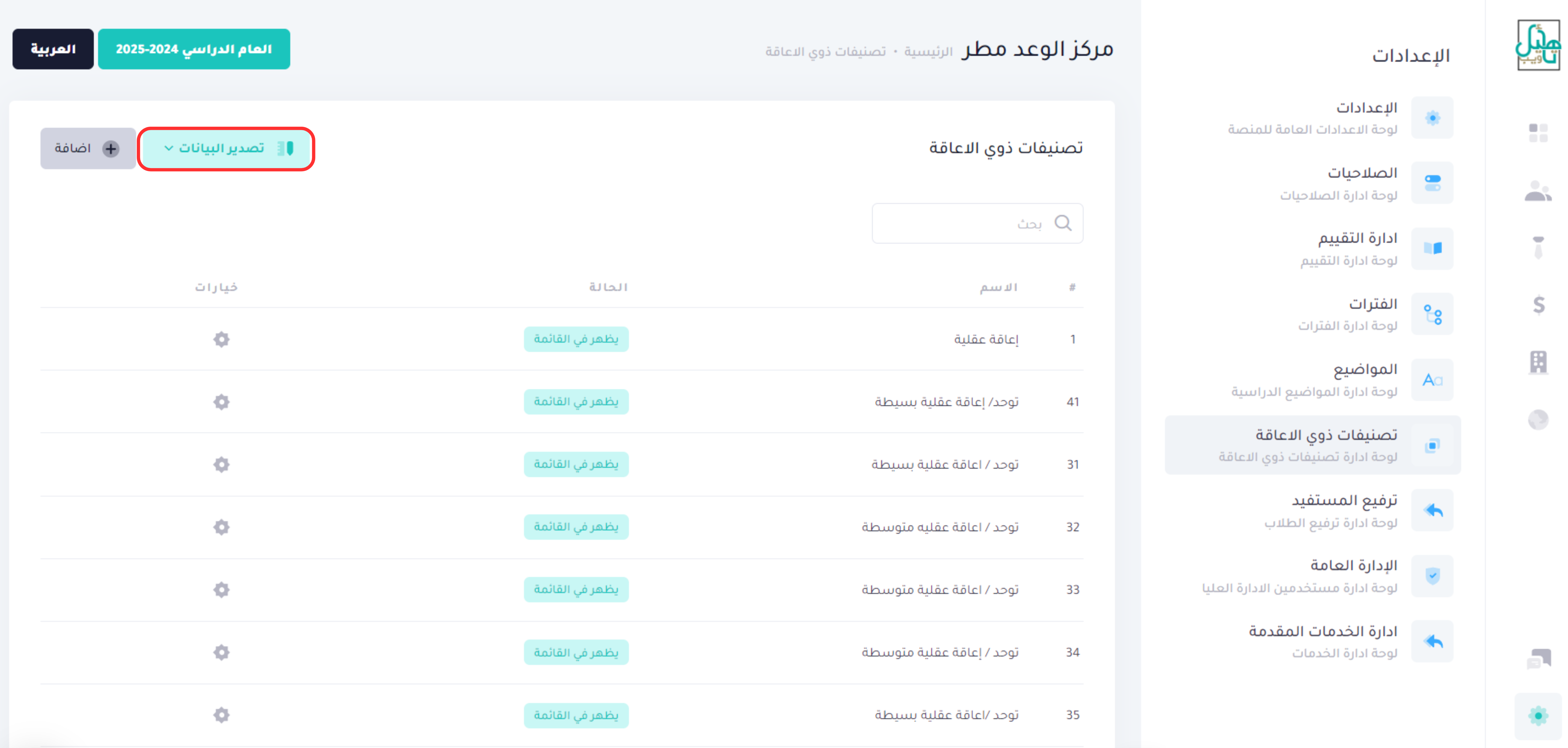Screen dimensions: 1568x748
Task: Open options gear for row 35
Action: (222, 715)
